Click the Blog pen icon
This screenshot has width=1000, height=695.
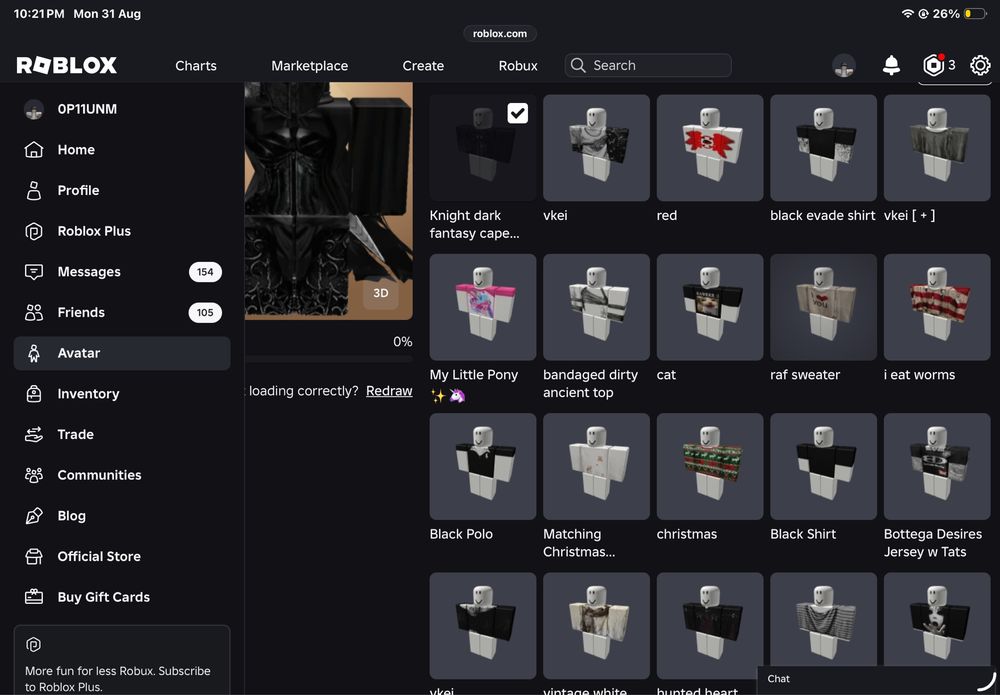click(x=34, y=516)
